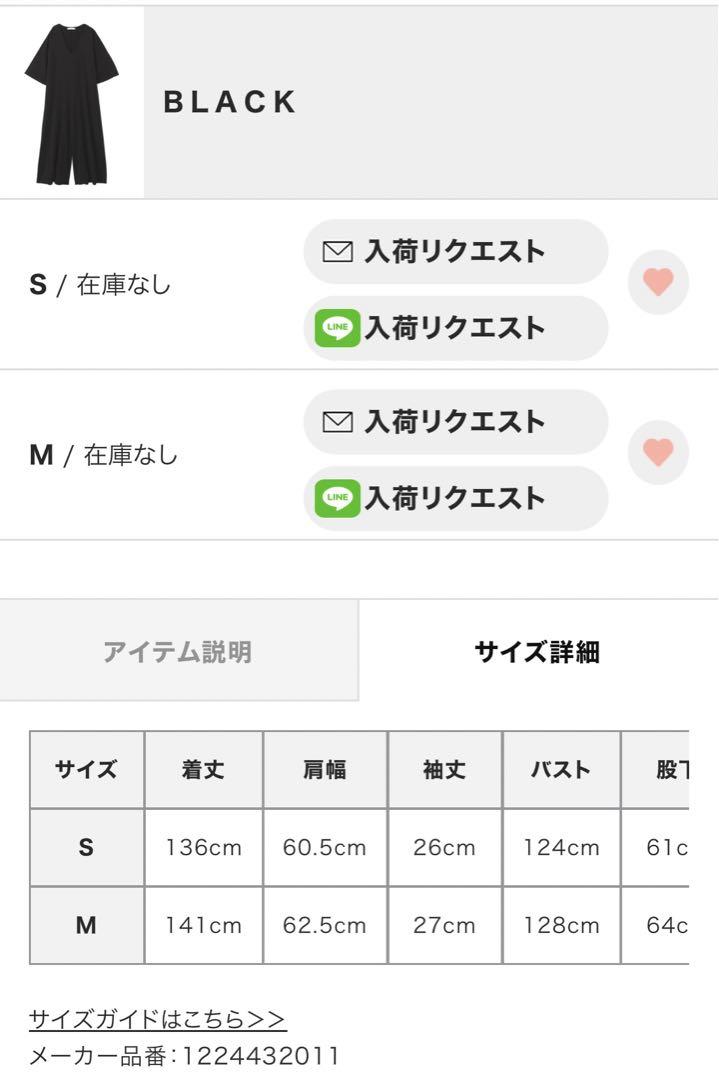The height and width of the screenshot is (1080, 719).
Task: Click the partially hidden 股下 column header
Action: coord(656,769)
